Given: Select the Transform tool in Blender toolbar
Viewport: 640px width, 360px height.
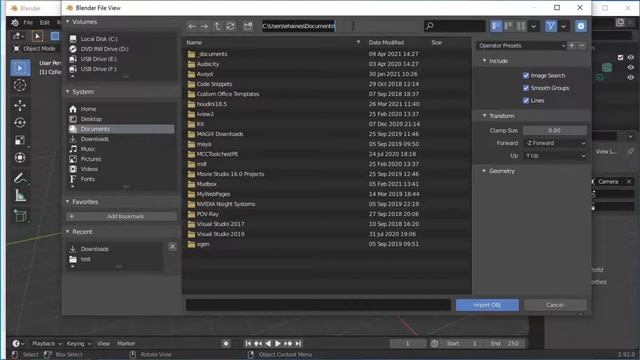Looking at the screenshot, I should 20,158.
